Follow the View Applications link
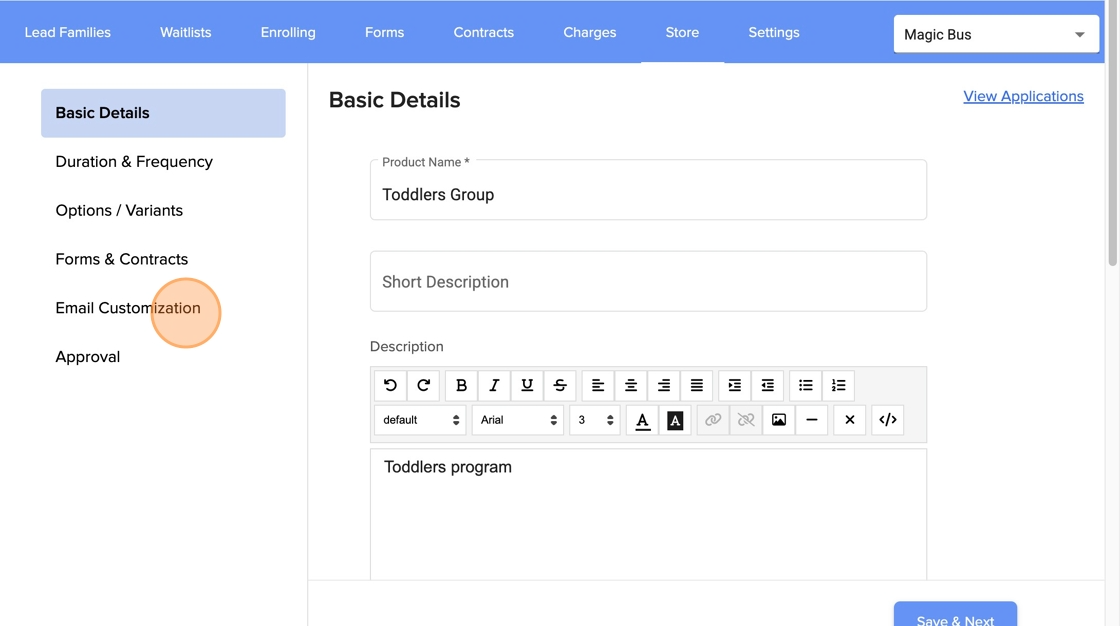Image resolution: width=1120 pixels, height=626 pixels. 1023,96
